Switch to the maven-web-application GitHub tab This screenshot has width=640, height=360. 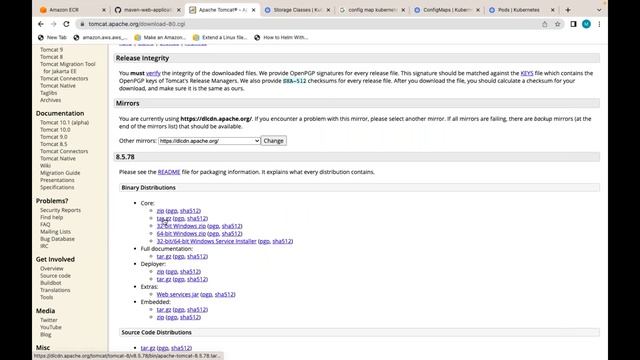[x=147, y=10]
